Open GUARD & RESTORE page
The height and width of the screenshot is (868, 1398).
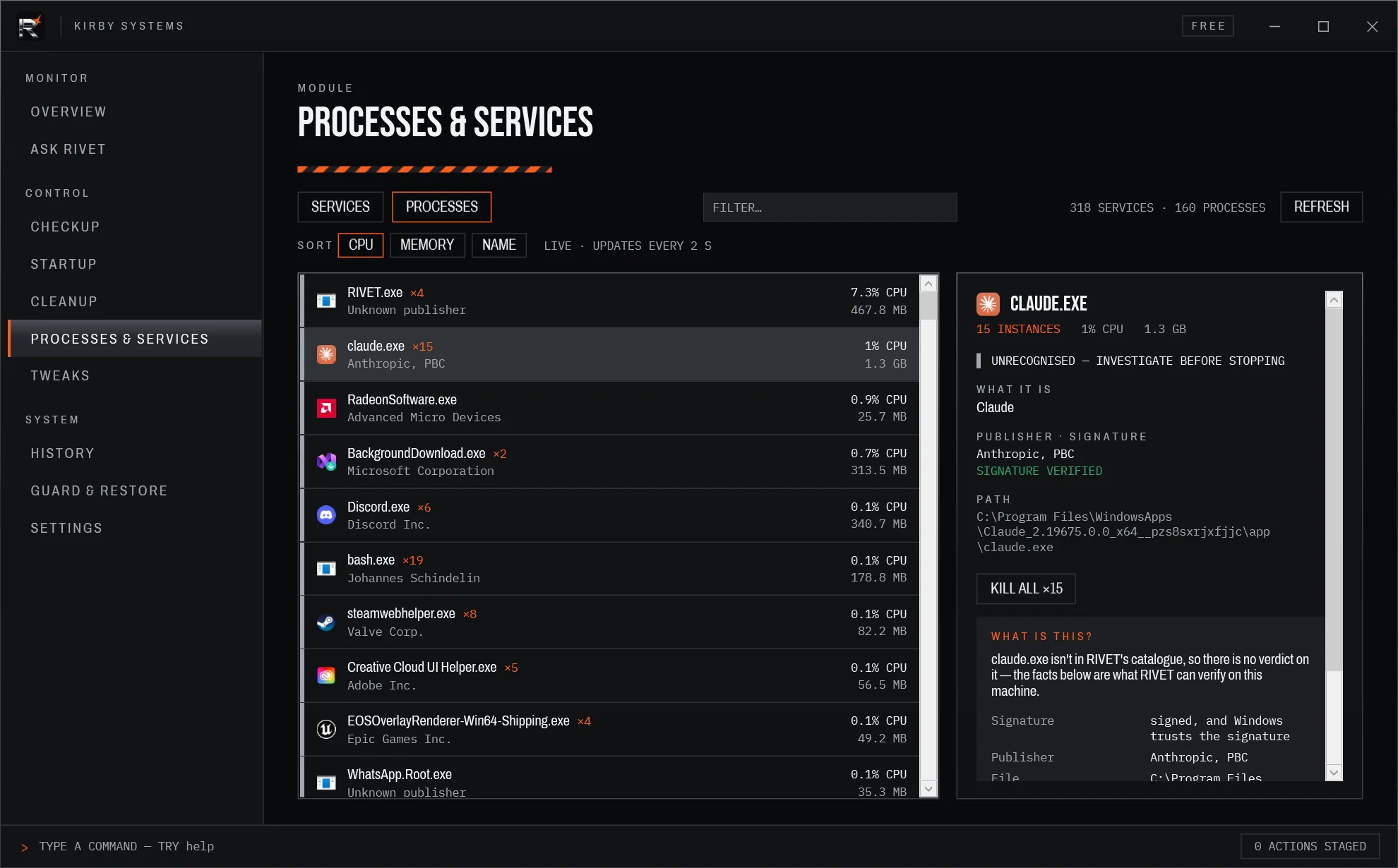click(135, 491)
